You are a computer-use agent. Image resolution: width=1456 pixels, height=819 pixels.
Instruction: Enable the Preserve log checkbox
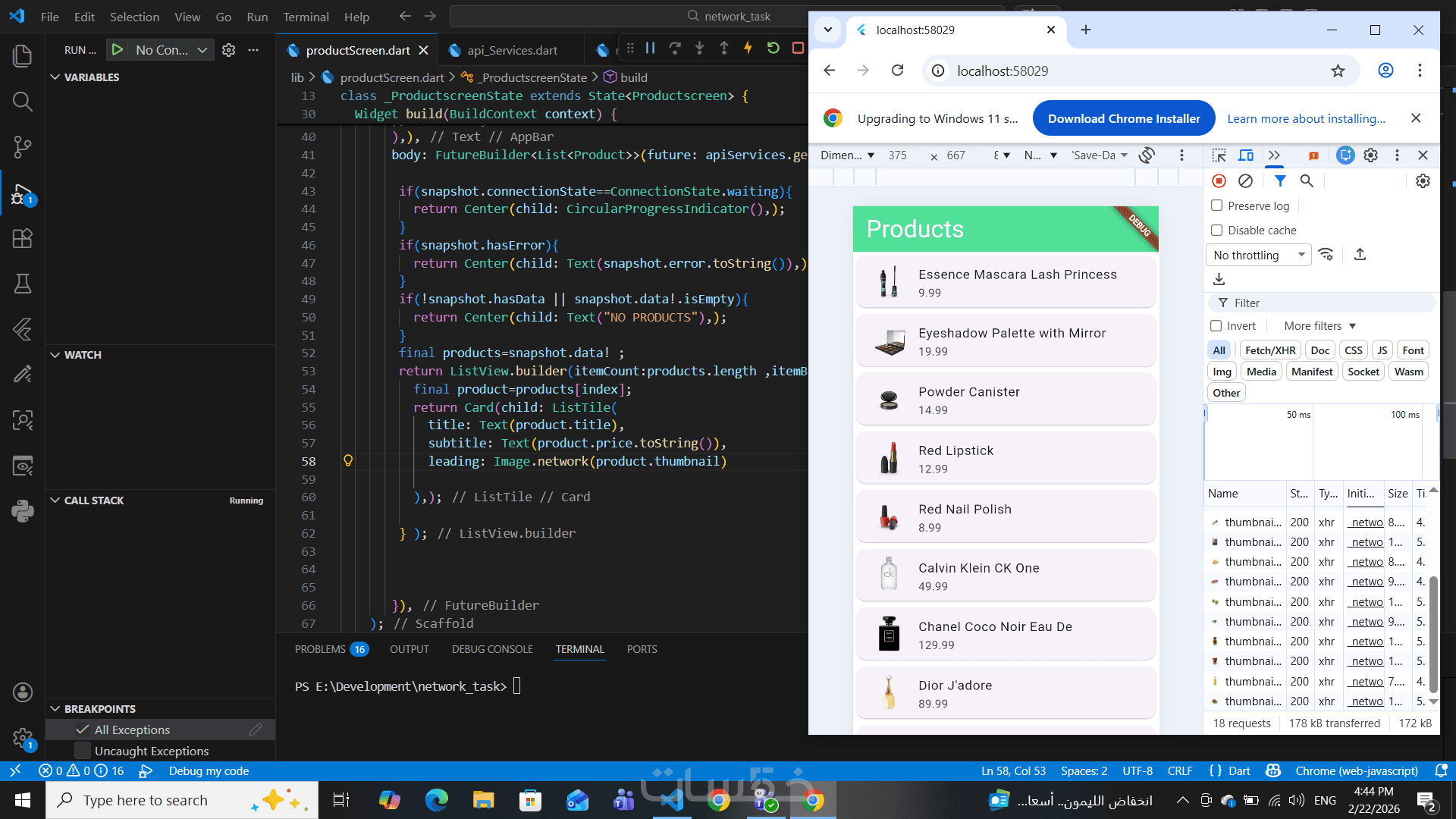1217,206
